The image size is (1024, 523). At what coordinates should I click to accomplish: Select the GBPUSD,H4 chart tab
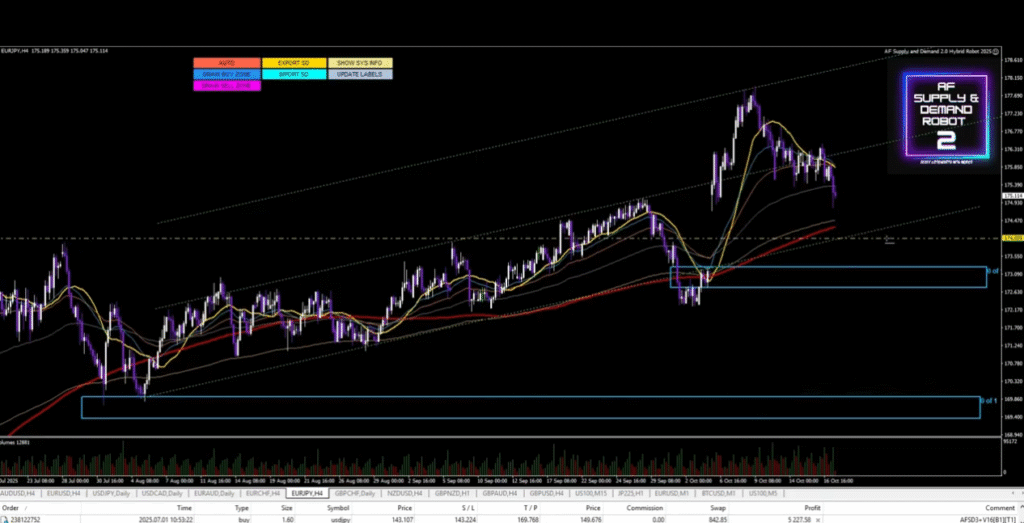coord(546,493)
